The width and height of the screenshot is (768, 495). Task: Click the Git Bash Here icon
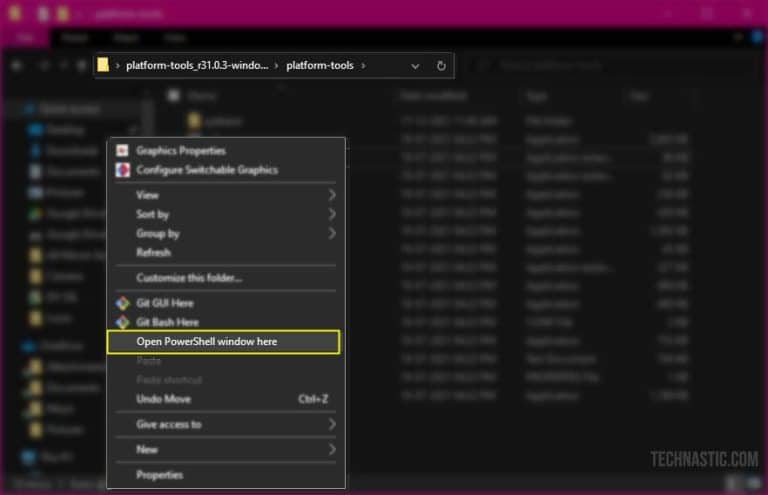coord(123,322)
